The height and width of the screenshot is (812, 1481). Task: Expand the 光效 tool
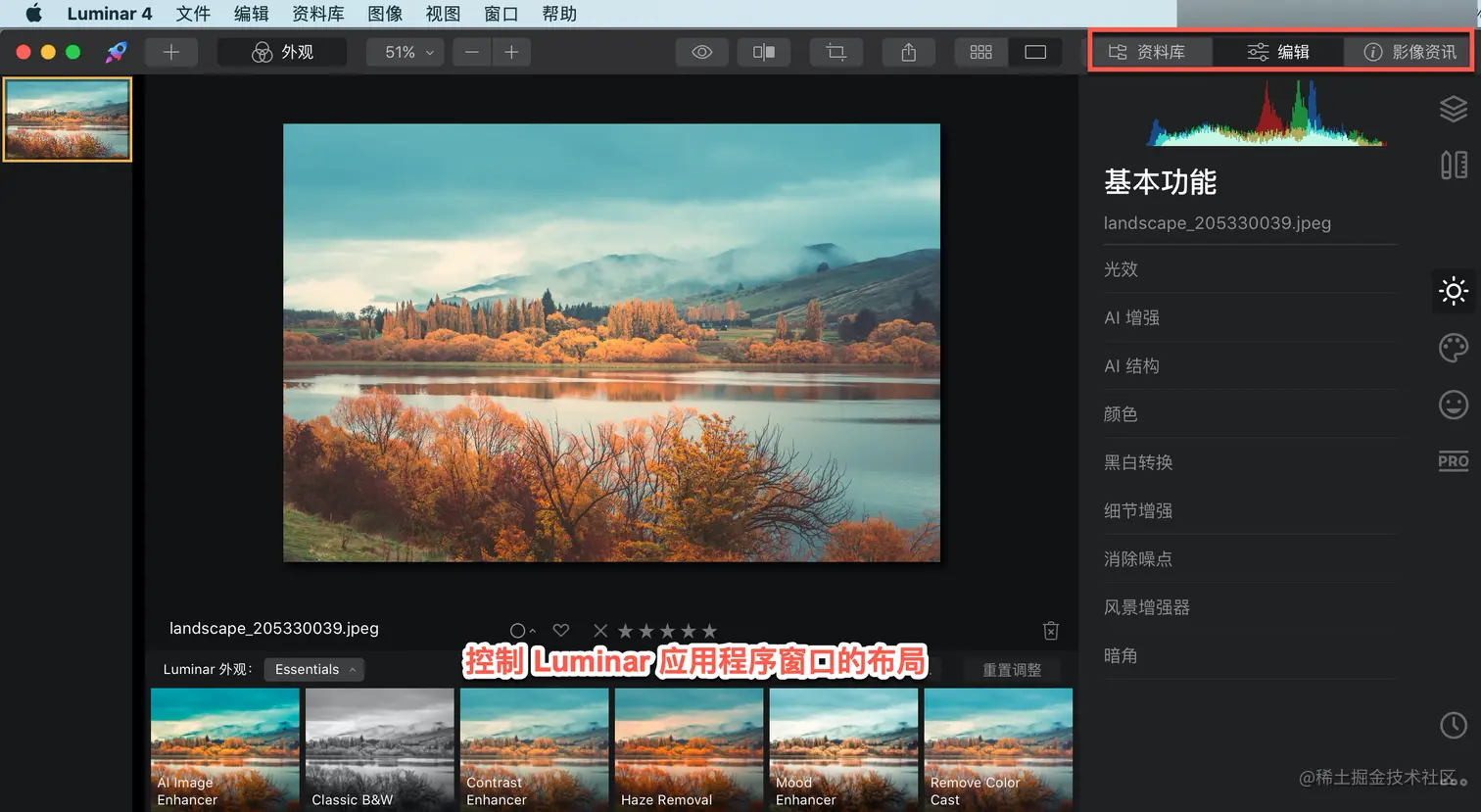[1250, 269]
